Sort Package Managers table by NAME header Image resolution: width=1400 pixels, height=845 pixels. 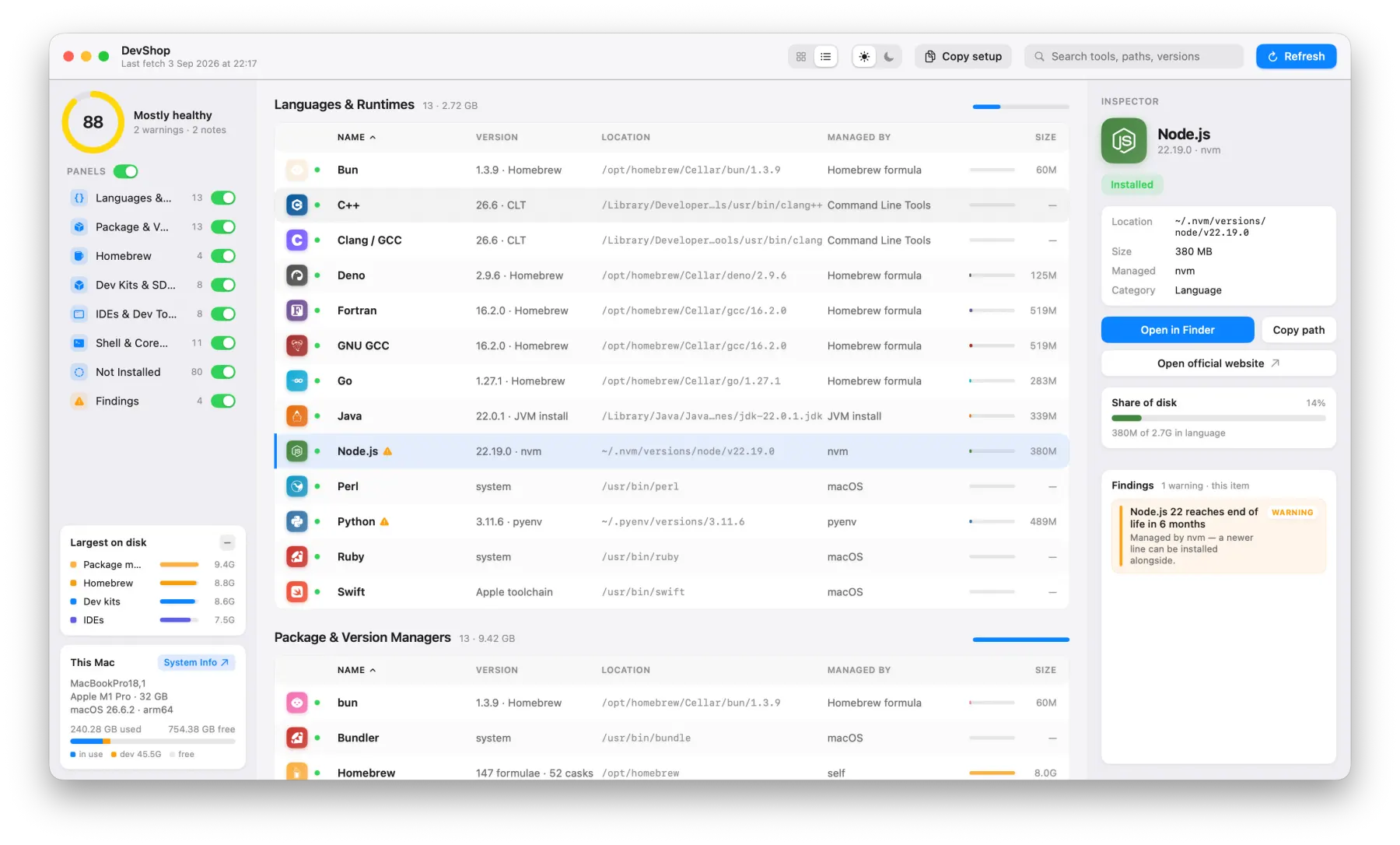356,670
